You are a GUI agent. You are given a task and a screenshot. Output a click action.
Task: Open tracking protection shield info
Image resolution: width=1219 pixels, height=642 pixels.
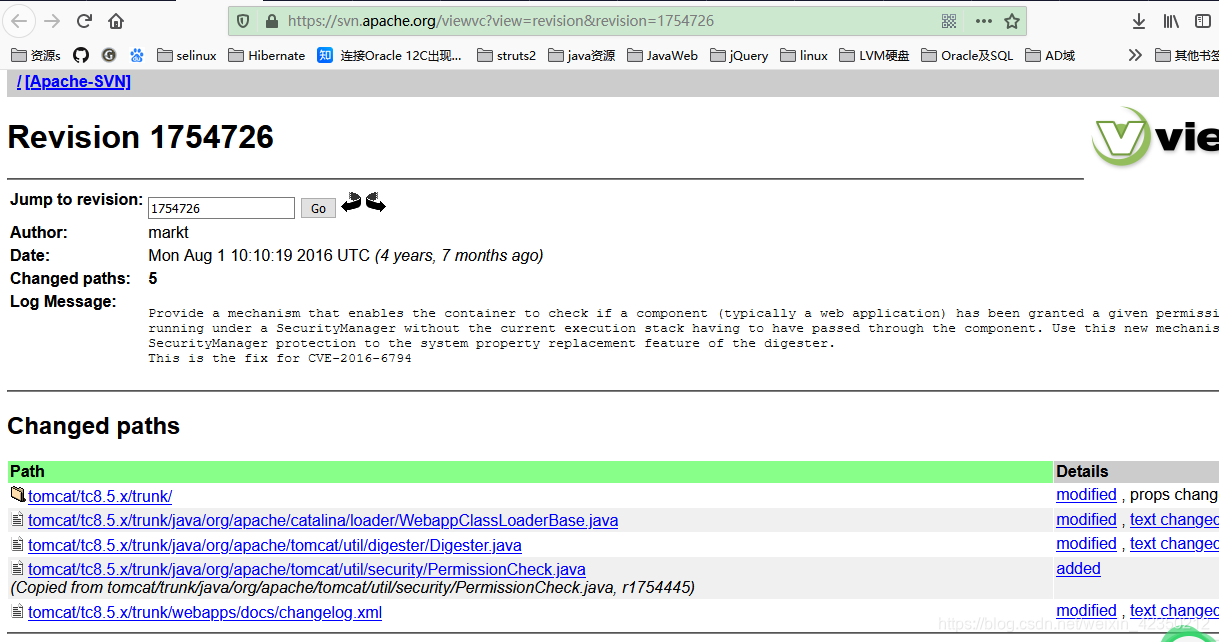coord(244,21)
